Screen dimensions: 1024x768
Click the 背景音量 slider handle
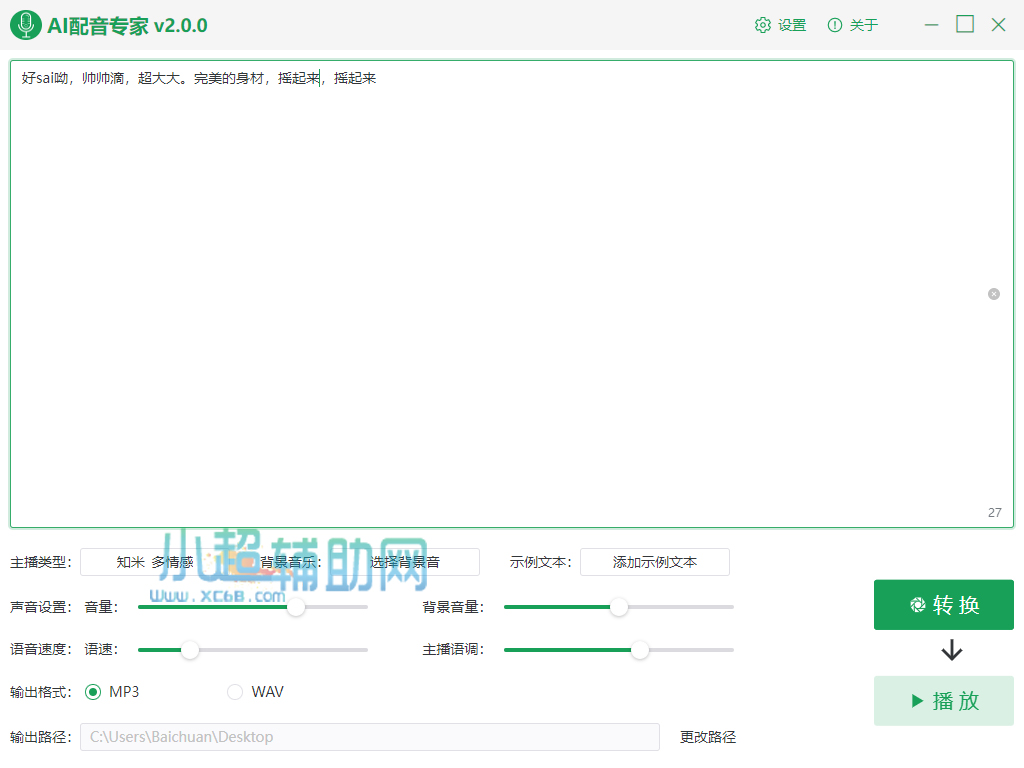[619, 607]
